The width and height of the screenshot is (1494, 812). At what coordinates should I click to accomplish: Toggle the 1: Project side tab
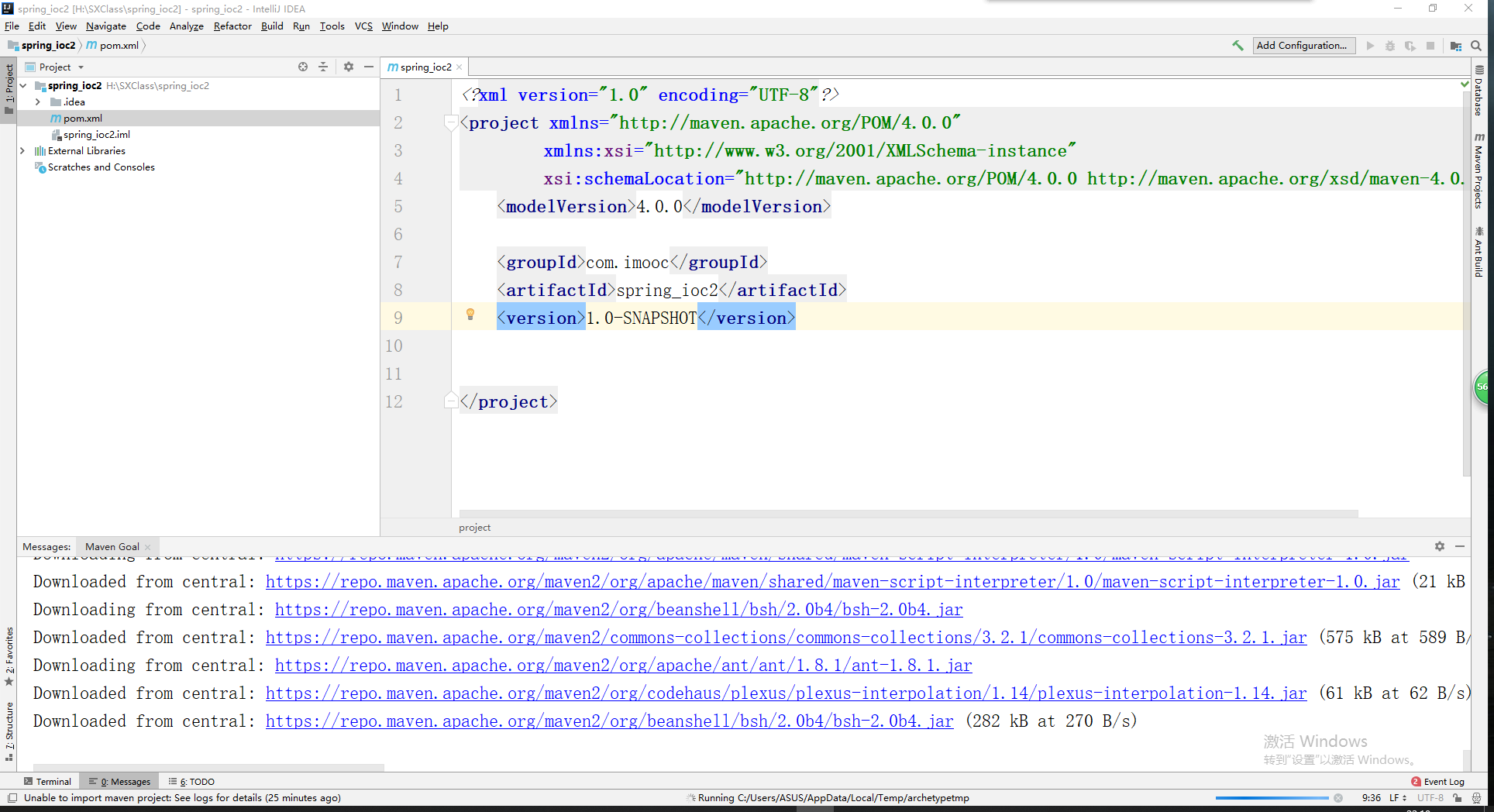pos(9,88)
